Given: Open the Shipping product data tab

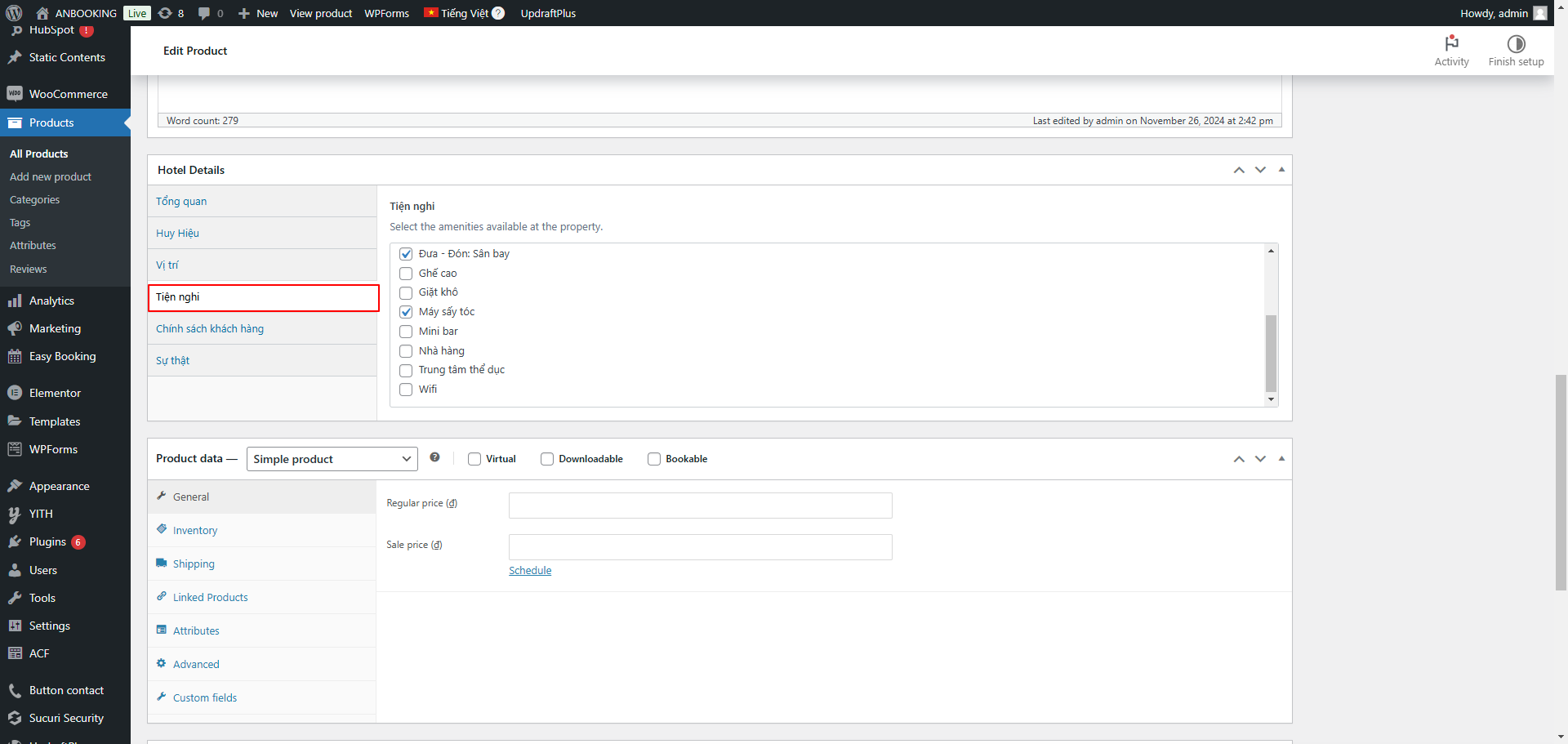Looking at the screenshot, I should point(261,564).
